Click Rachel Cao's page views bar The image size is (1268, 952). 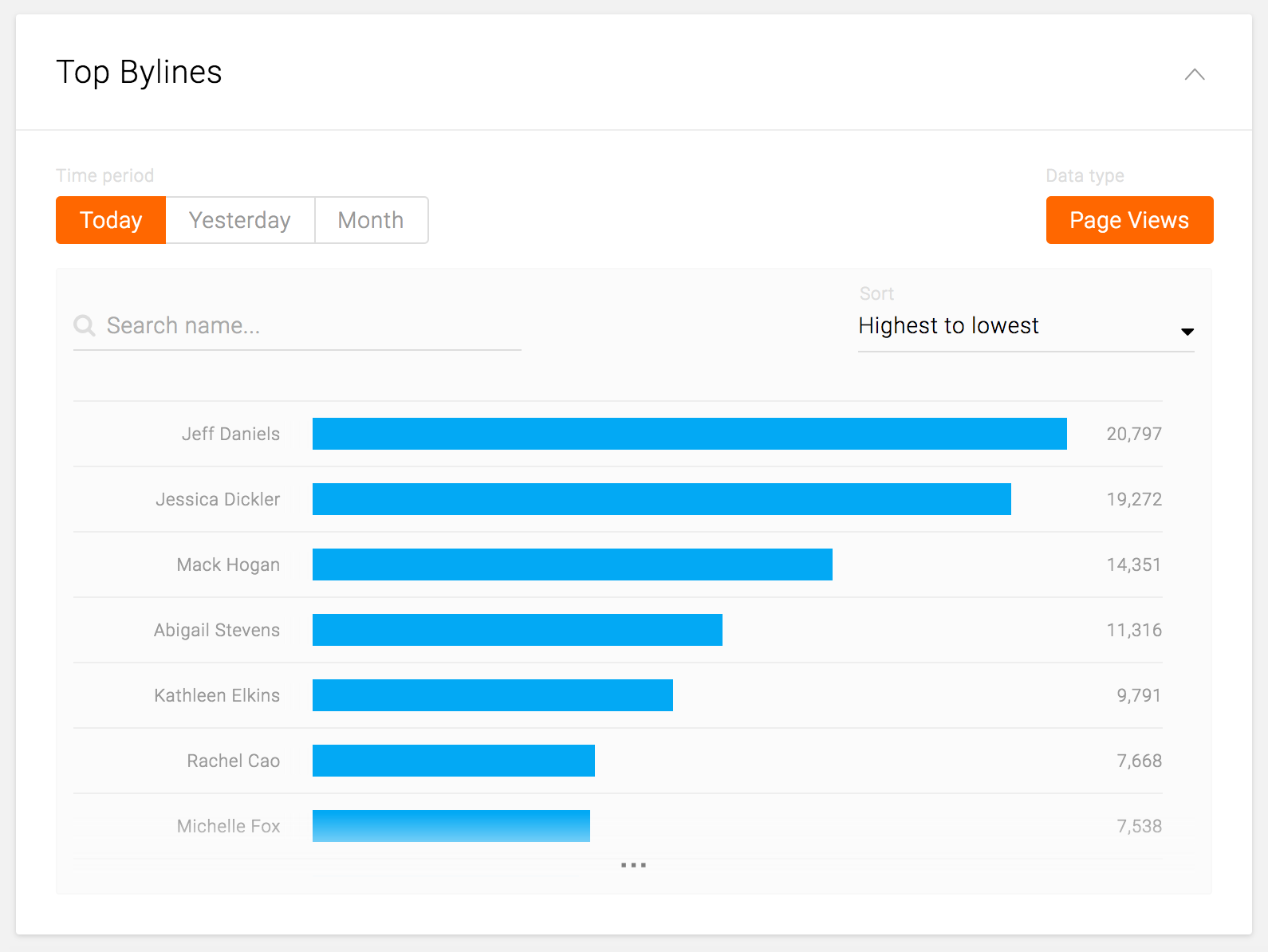[453, 761]
